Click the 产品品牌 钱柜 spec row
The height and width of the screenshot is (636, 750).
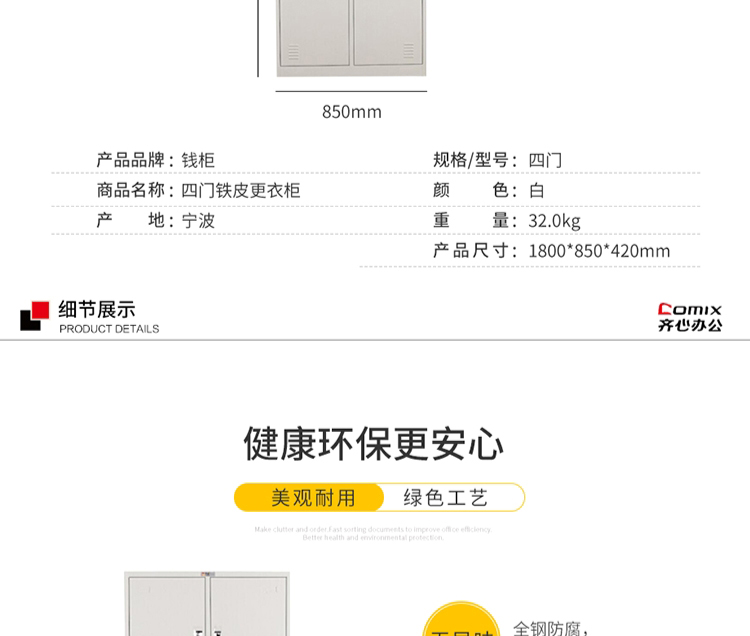pos(156,160)
